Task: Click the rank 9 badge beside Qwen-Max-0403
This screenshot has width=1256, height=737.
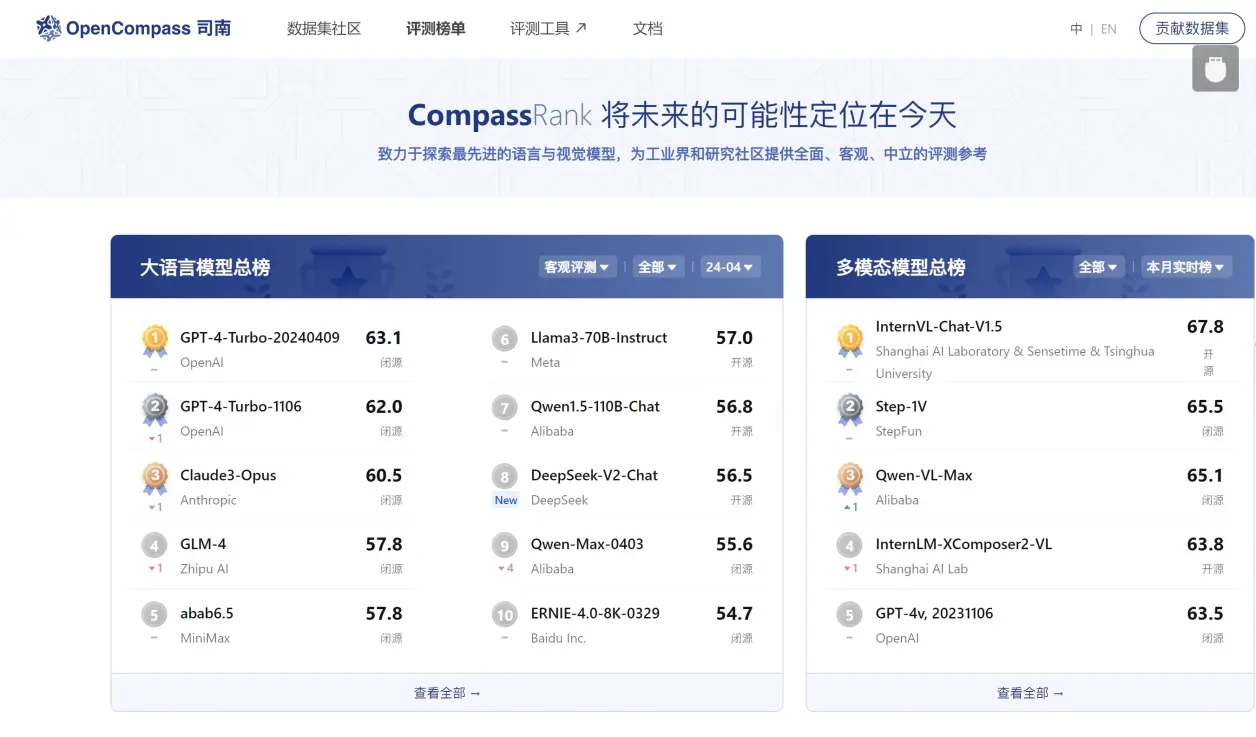Action: 505,546
